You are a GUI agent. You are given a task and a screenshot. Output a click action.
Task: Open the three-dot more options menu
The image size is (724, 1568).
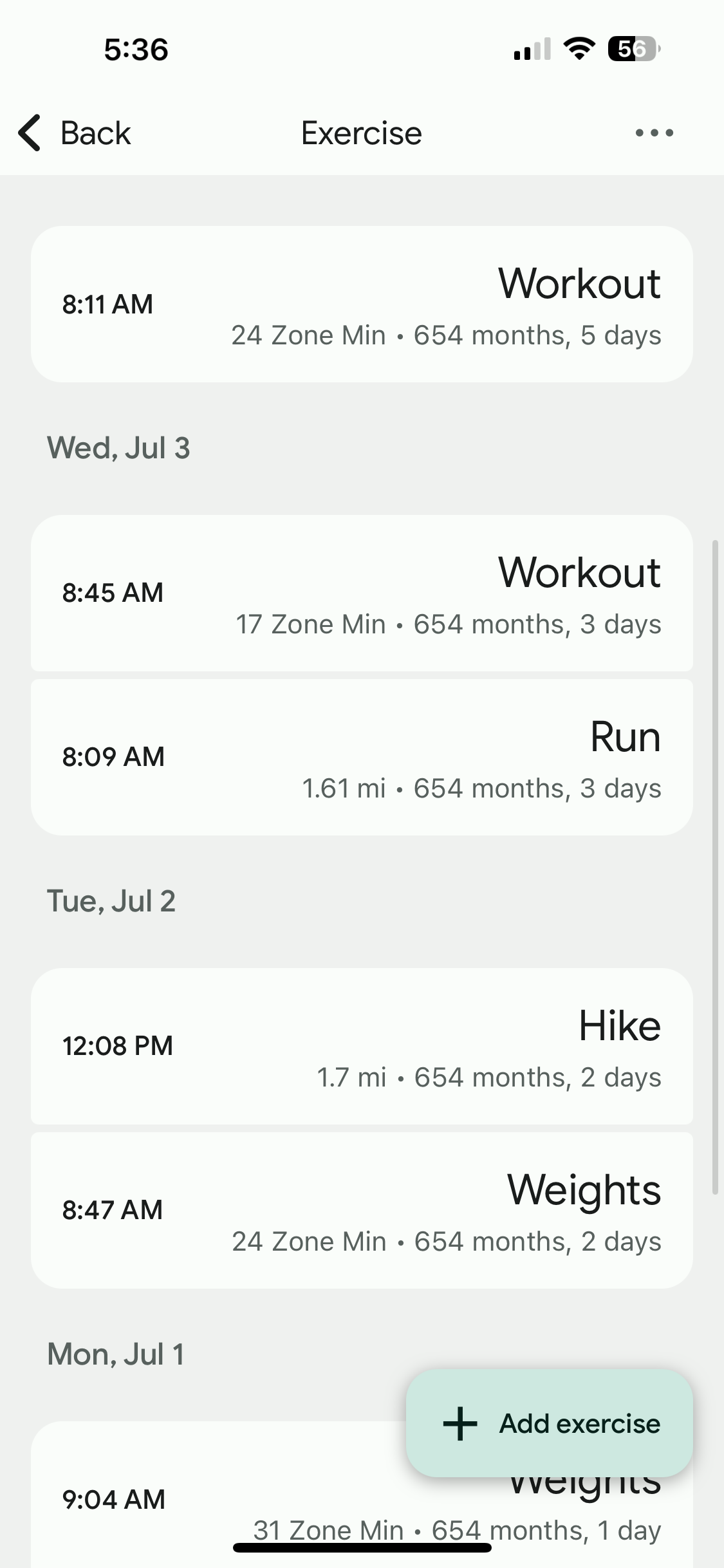pyautogui.click(x=654, y=133)
